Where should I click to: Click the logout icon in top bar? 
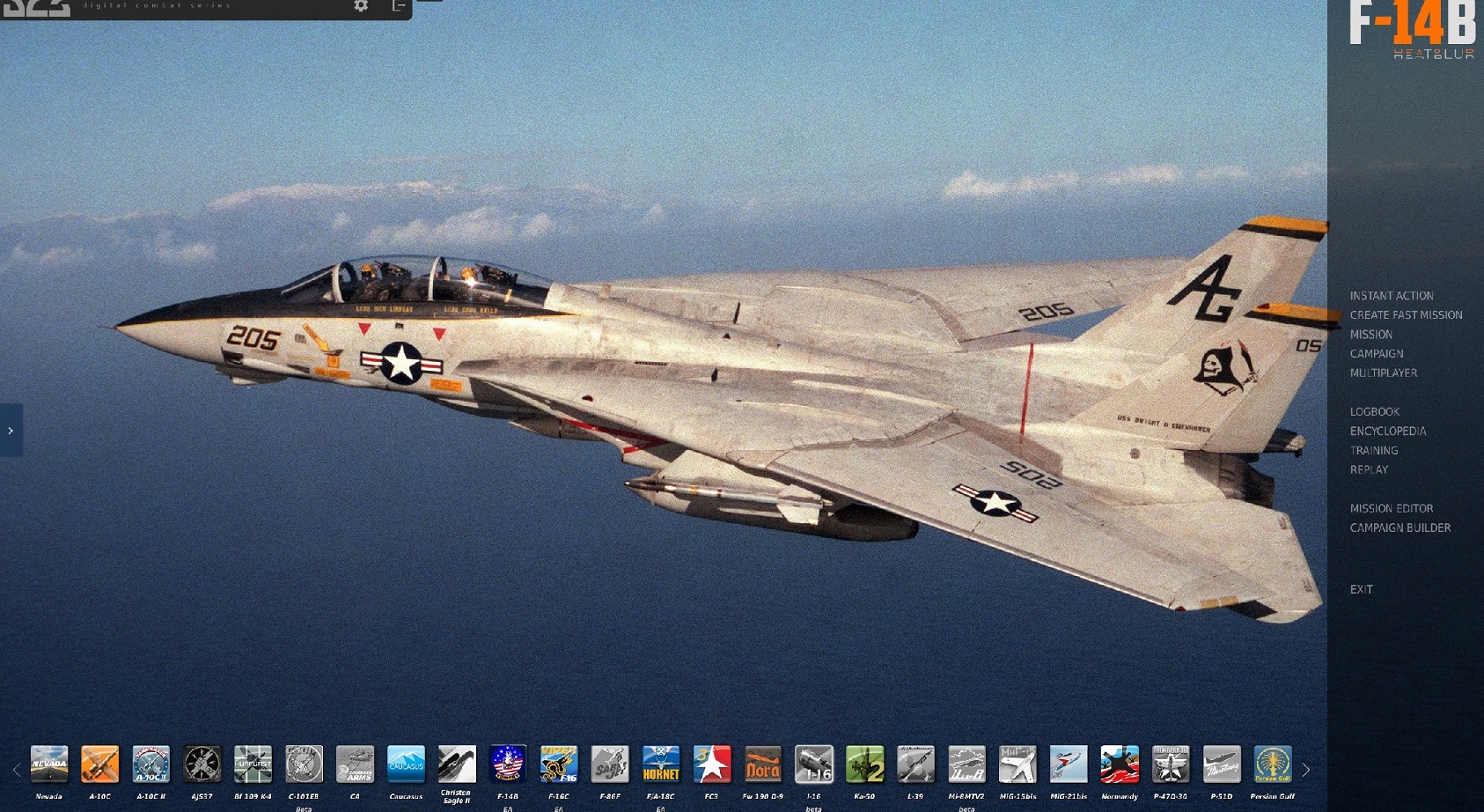click(399, 7)
